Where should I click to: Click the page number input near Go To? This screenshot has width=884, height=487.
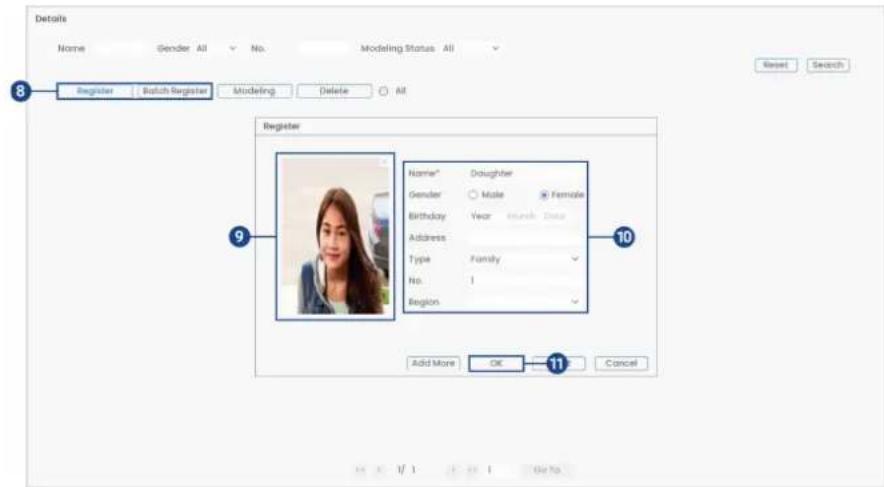click(499, 470)
